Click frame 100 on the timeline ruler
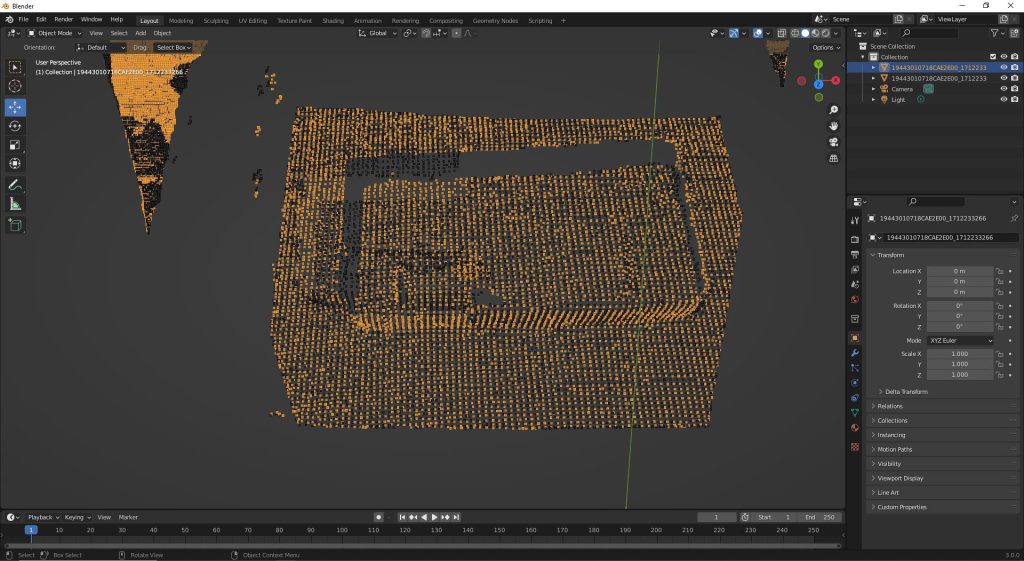This screenshot has width=1024, height=561. pos(342,530)
